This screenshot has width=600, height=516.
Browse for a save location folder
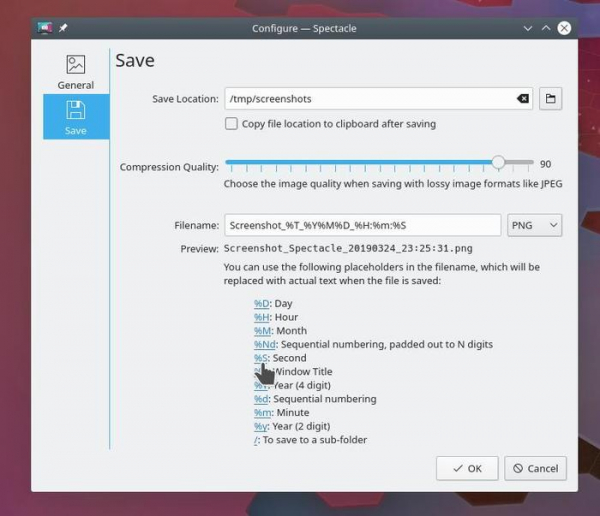[551, 99]
